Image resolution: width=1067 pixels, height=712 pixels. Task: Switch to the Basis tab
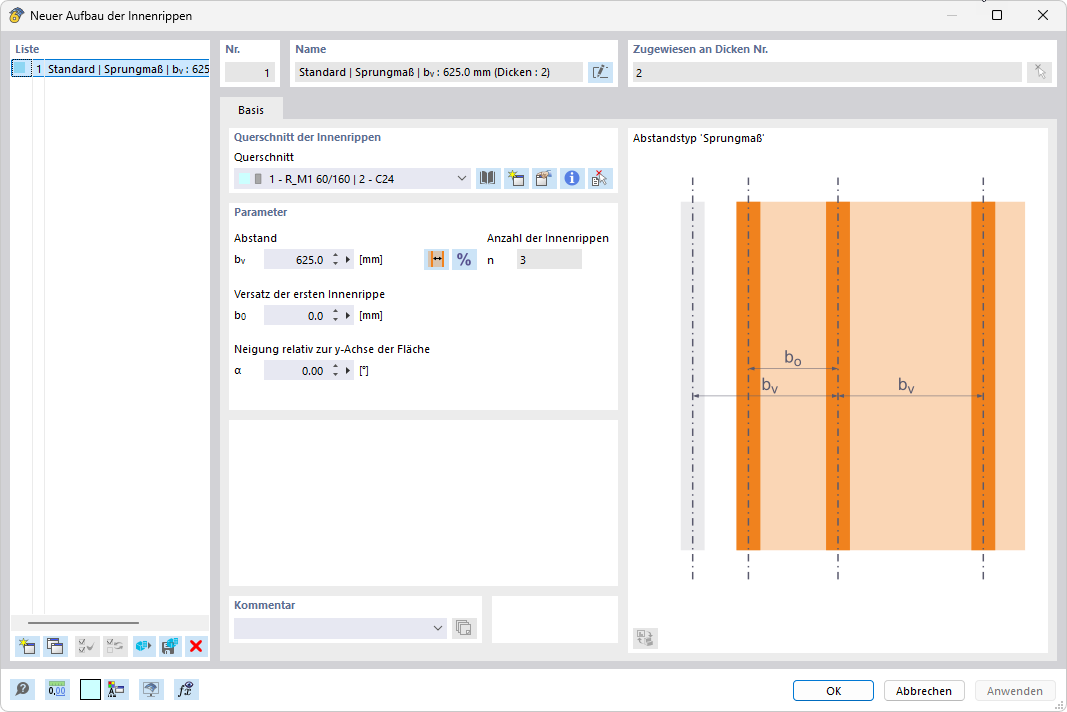coord(251,110)
